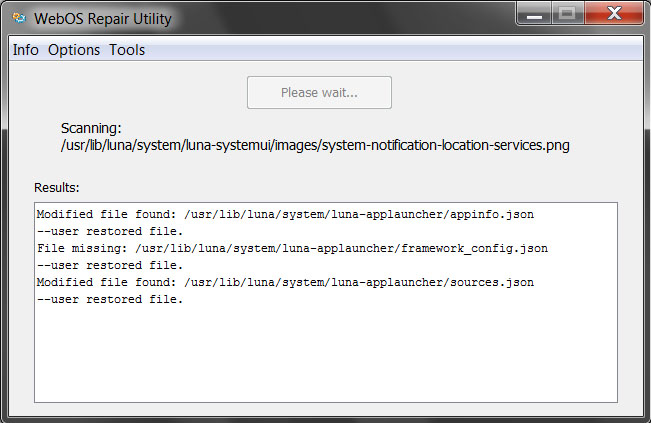Open the Info menu

[25, 50]
